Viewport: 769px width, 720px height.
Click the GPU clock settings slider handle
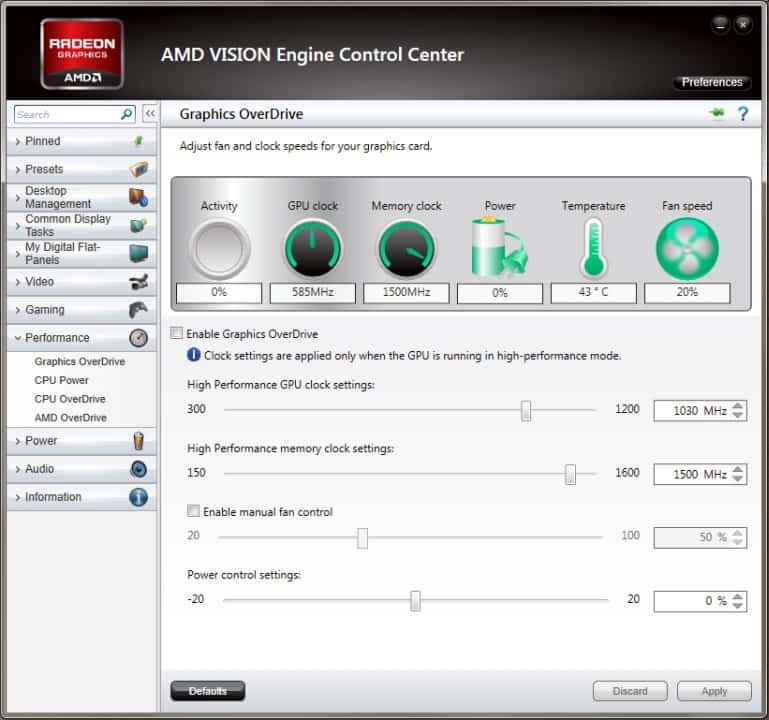click(526, 410)
